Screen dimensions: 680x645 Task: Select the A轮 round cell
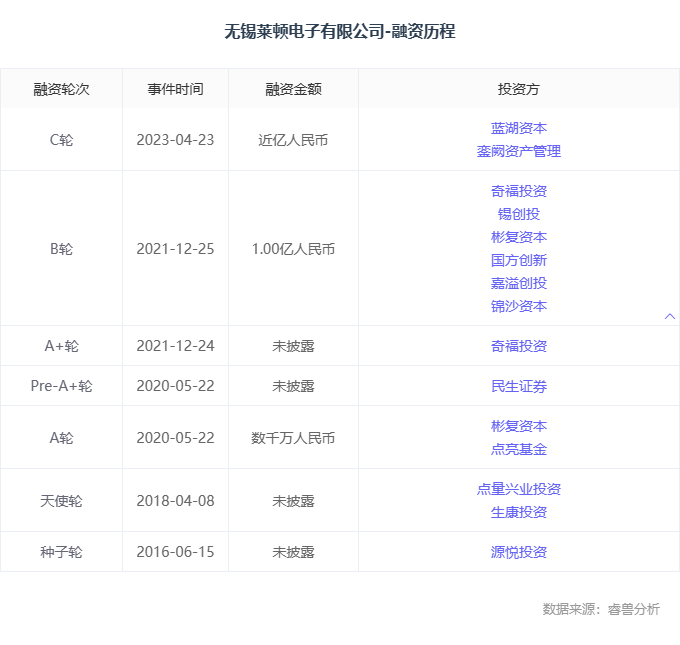point(62,438)
